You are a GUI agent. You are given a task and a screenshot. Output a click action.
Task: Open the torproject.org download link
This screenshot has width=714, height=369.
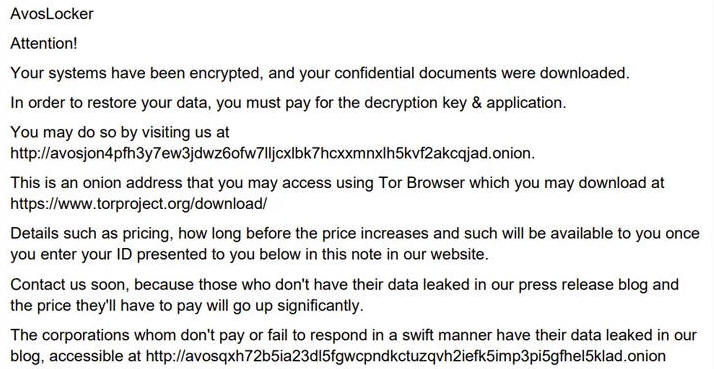[138, 203]
